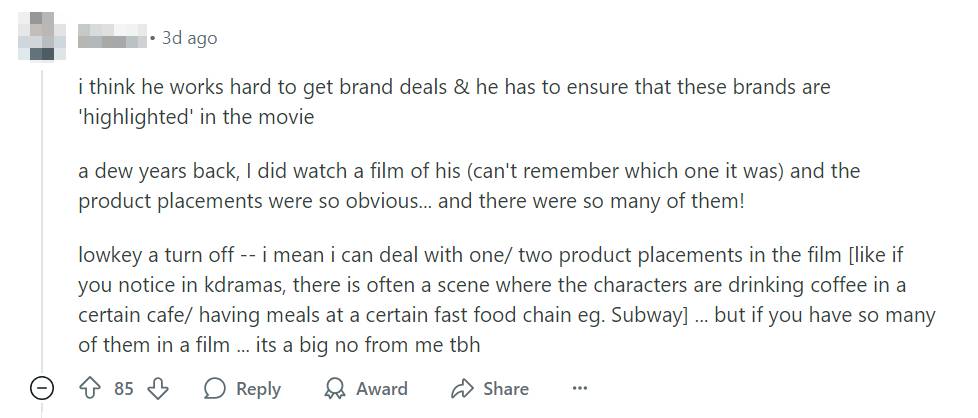Click the "Share" text label

coord(506,388)
